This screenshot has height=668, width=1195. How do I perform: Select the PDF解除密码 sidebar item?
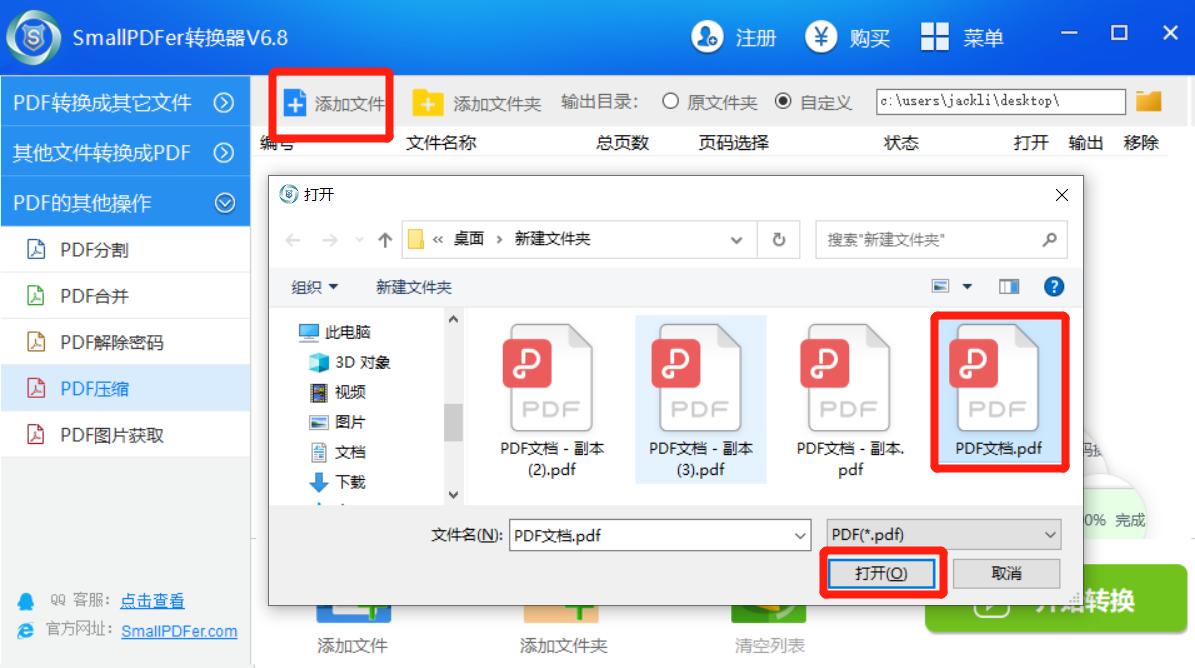tap(125, 342)
